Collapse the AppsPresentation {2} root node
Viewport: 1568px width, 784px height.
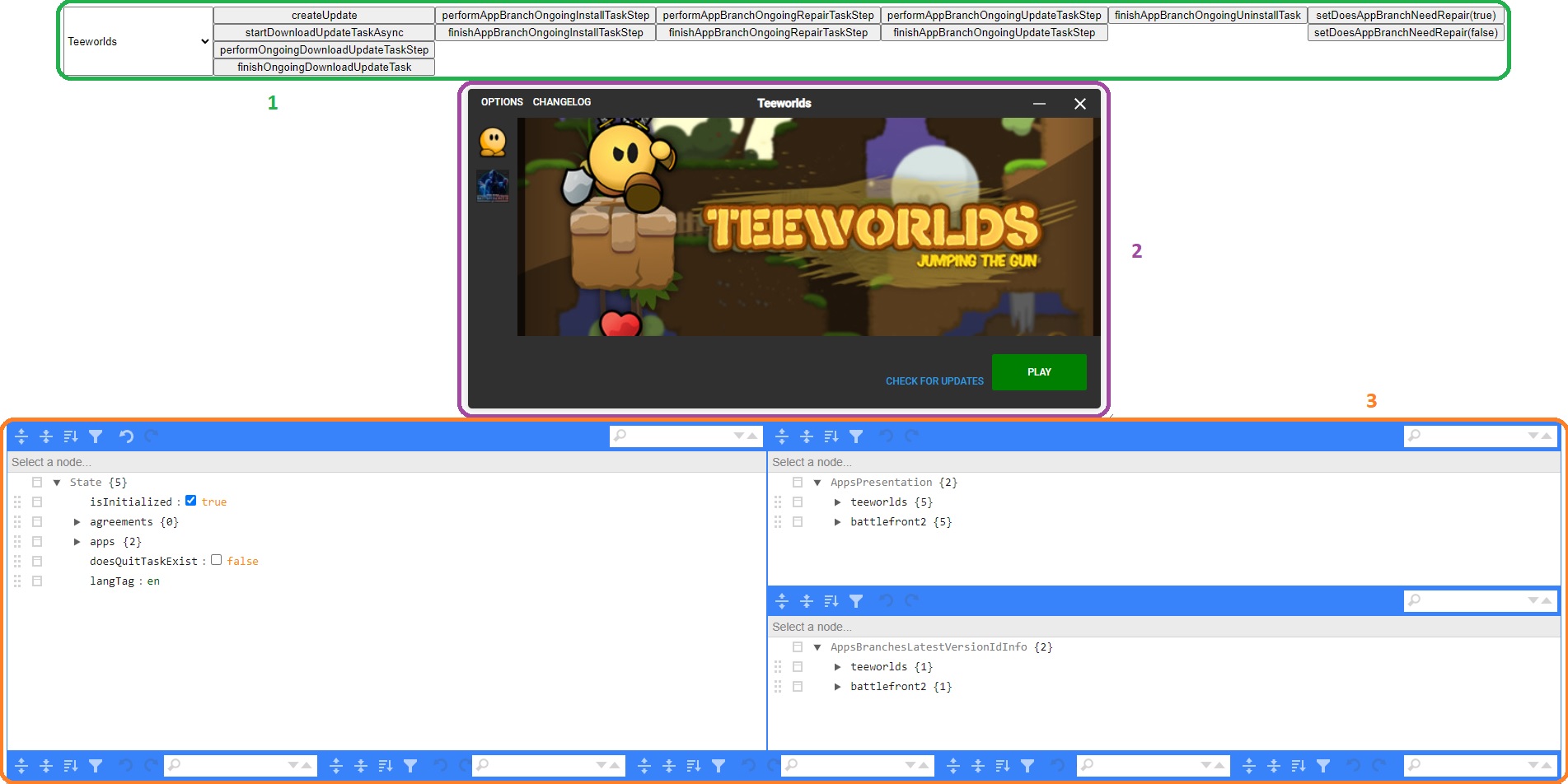click(x=817, y=483)
